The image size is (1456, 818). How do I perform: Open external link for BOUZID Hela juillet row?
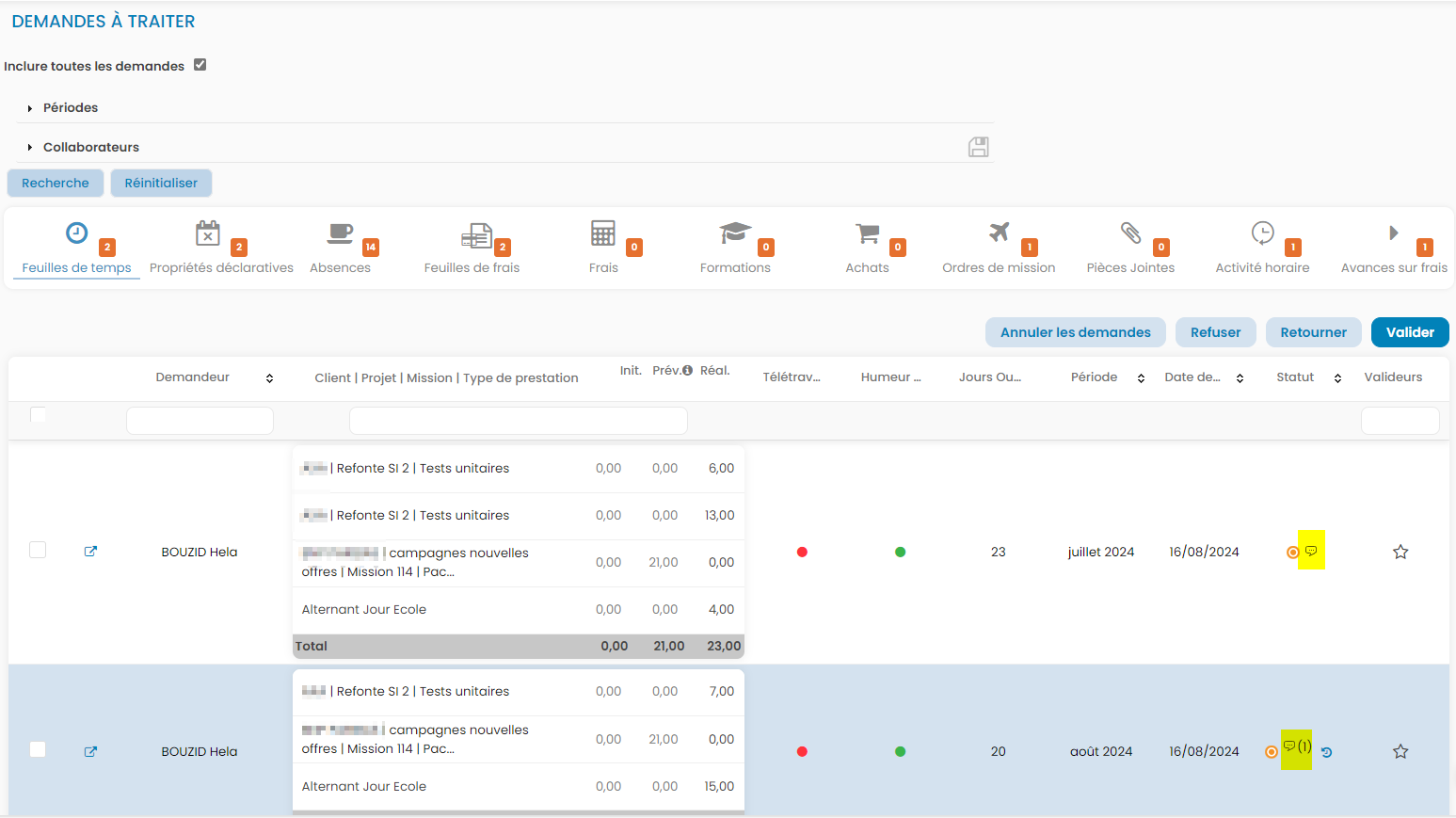point(90,552)
